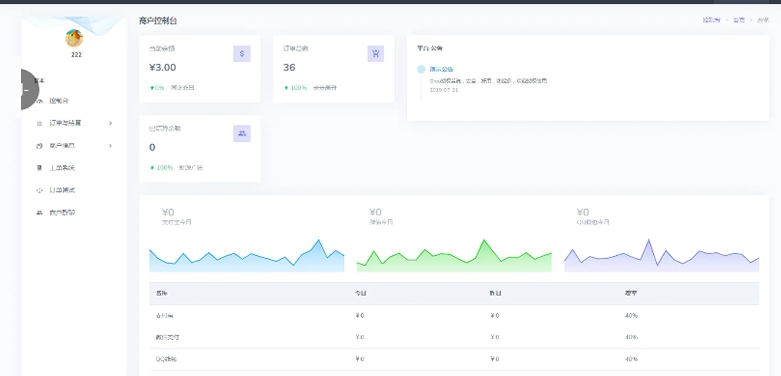Click the ¥0 total above the green chart
The width and height of the screenshot is (781, 376).
(376, 213)
